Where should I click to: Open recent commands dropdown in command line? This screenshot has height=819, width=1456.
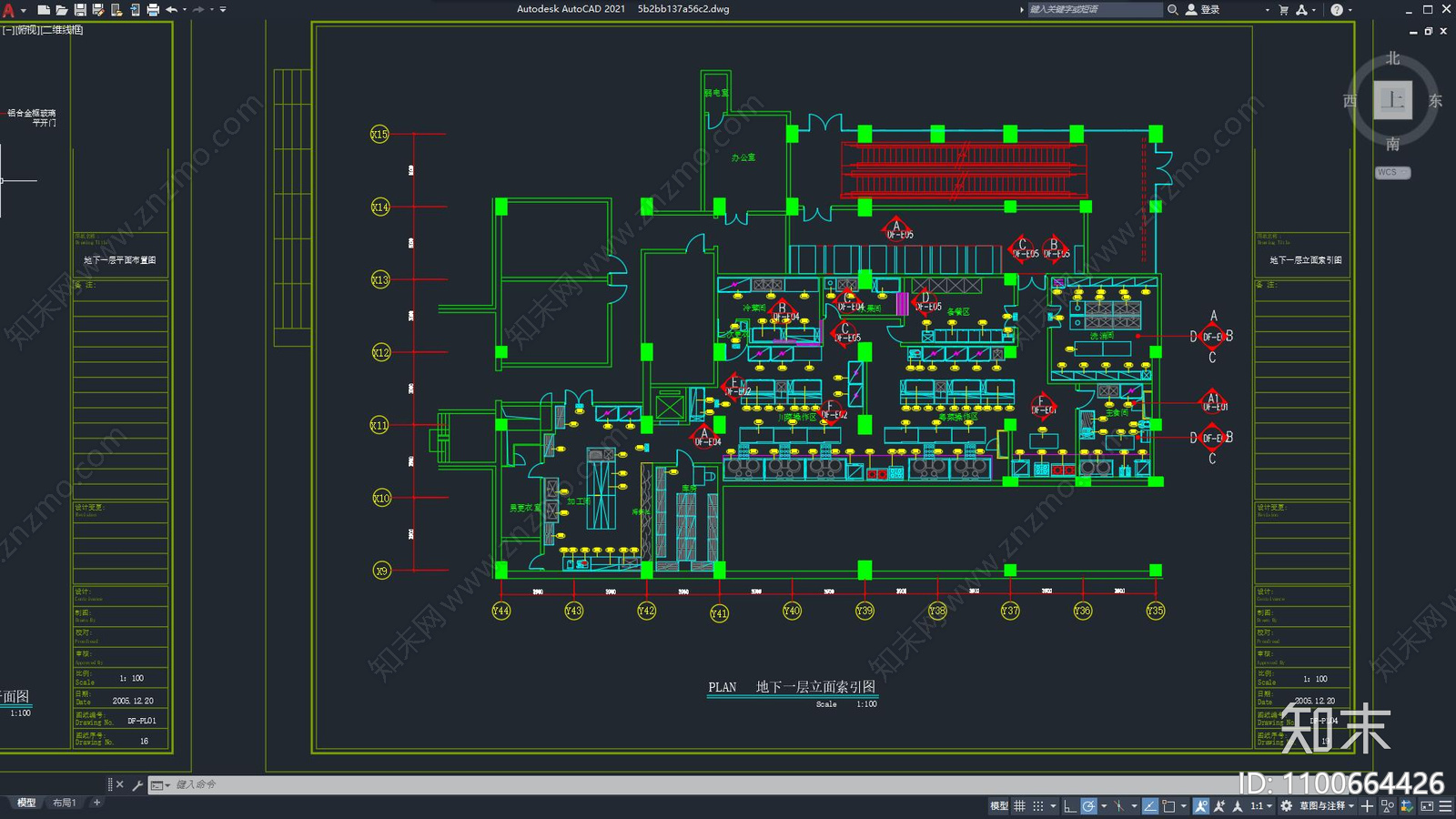coord(160,784)
